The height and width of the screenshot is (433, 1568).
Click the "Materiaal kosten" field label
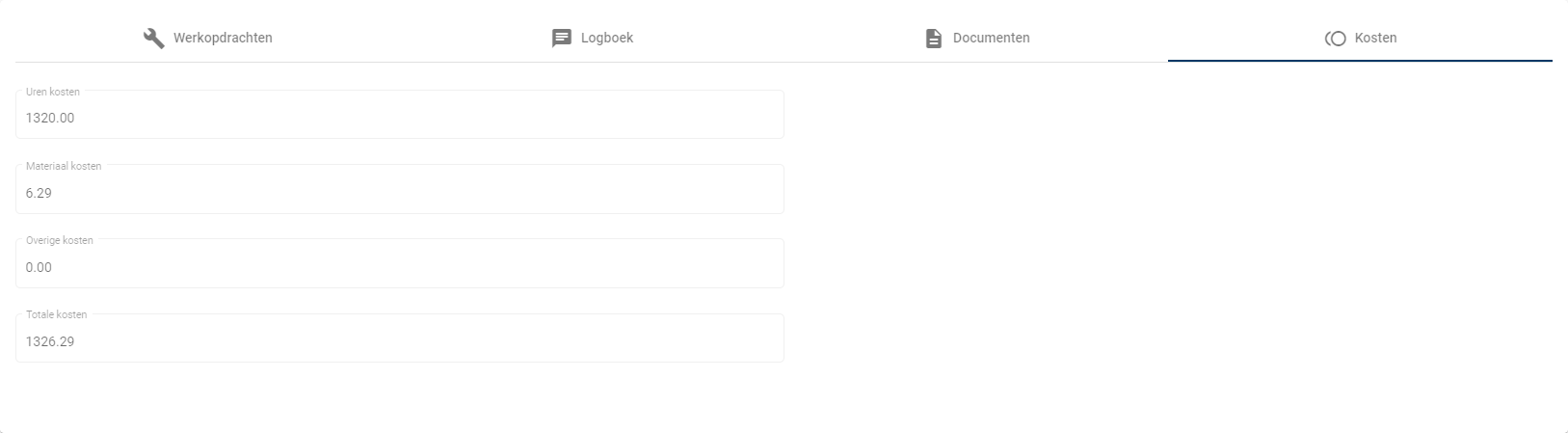64,166
